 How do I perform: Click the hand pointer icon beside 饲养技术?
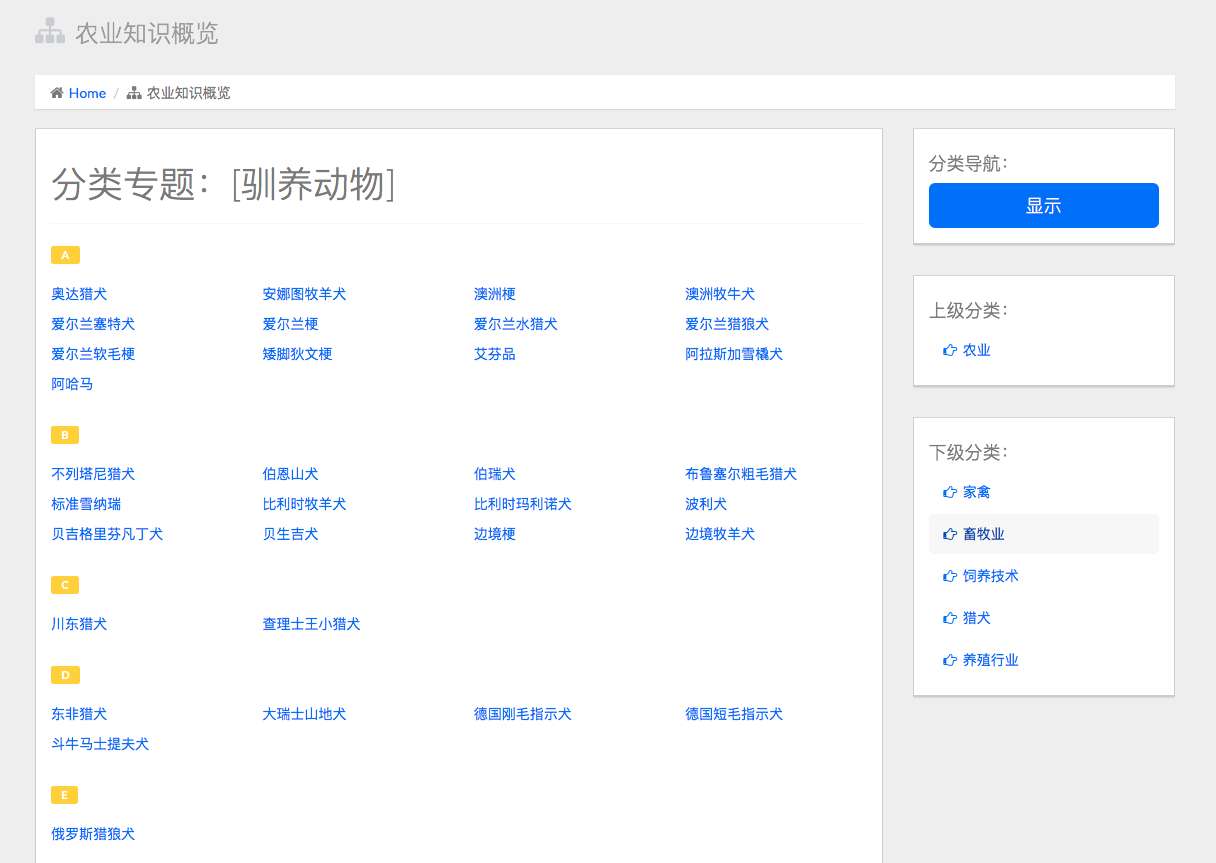point(949,576)
